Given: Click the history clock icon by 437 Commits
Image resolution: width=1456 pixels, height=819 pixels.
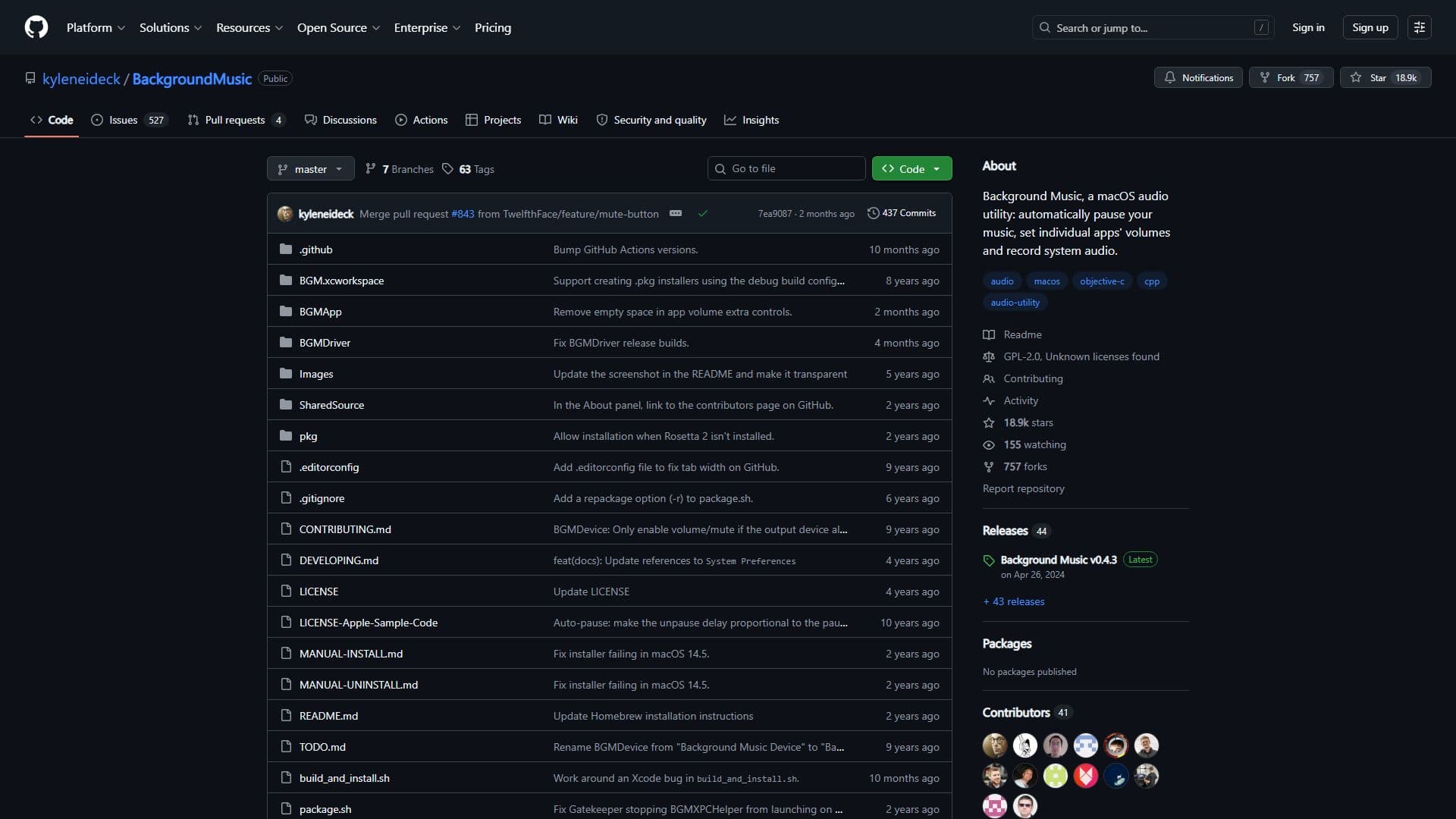Looking at the screenshot, I should [873, 213].
